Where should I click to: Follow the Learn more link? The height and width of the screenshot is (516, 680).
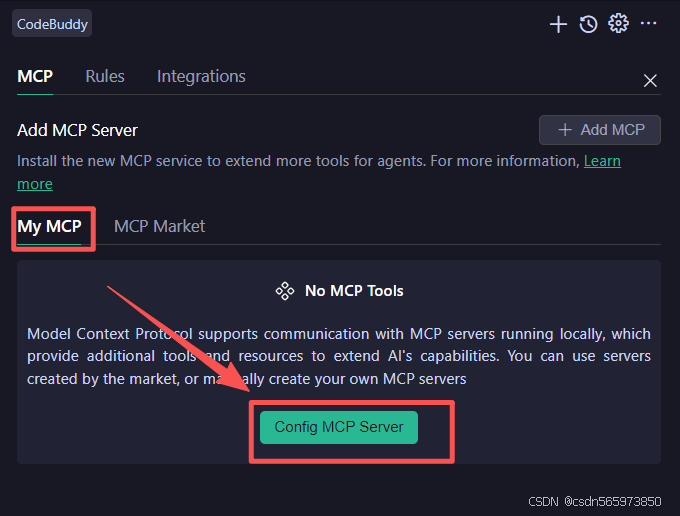coord(602,161)
